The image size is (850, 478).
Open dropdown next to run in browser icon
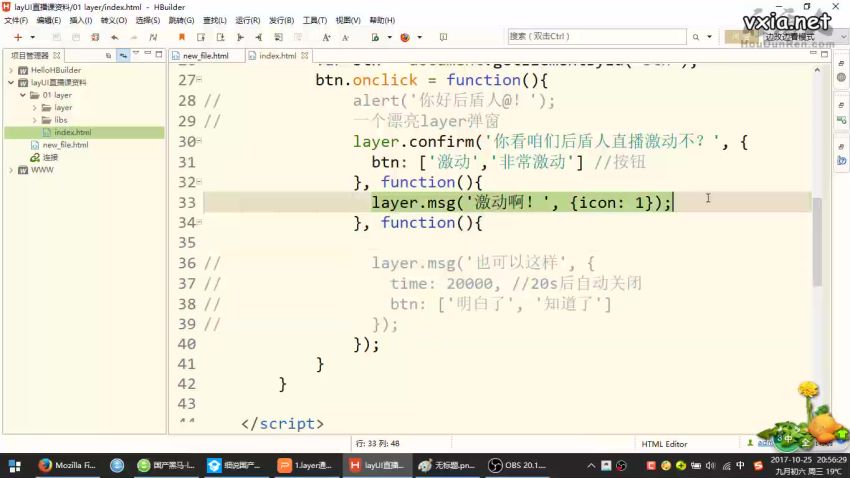[389, 37]
